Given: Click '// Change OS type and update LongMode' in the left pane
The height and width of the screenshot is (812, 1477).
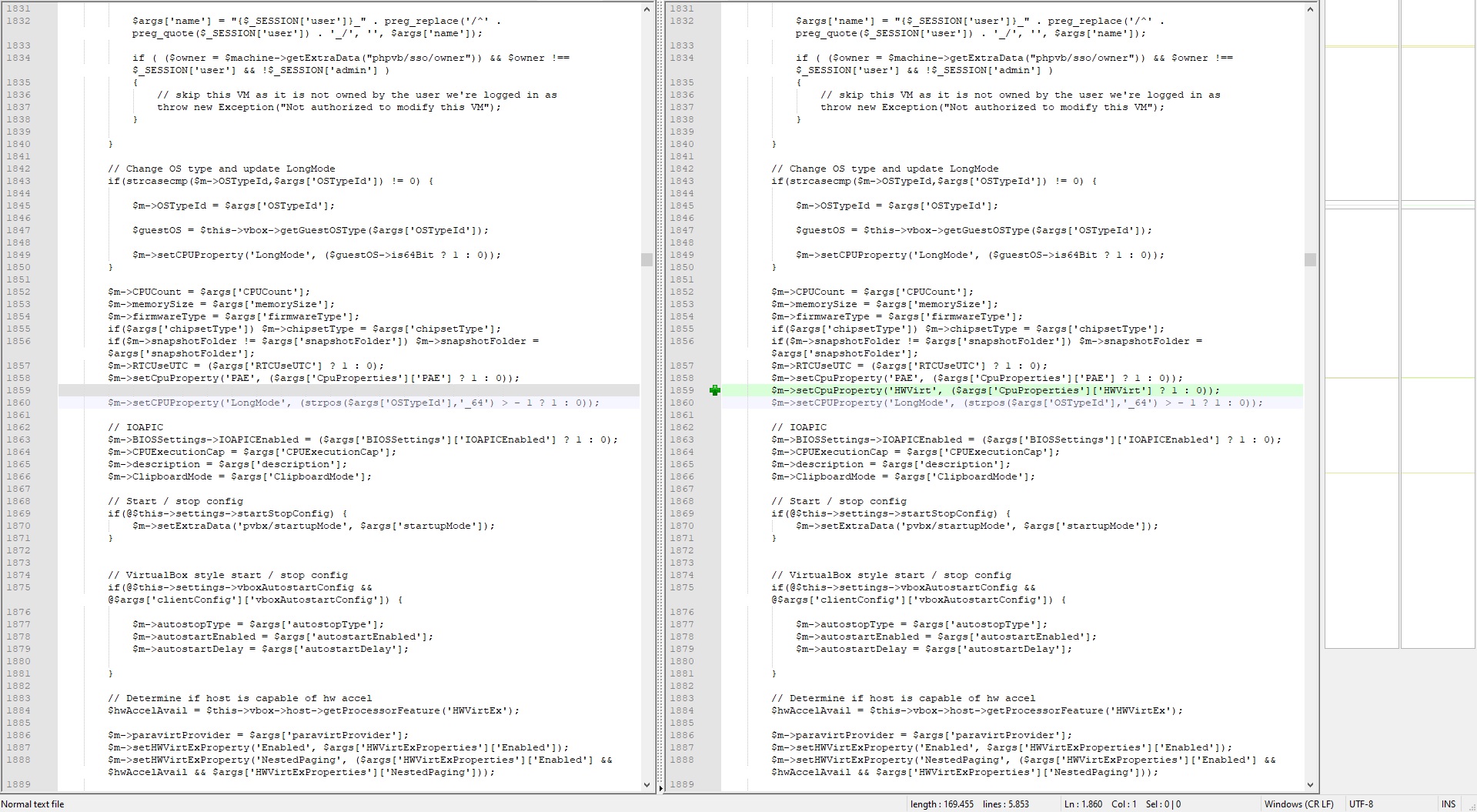Looking at the screenshot, I should [x=222, y=169].
